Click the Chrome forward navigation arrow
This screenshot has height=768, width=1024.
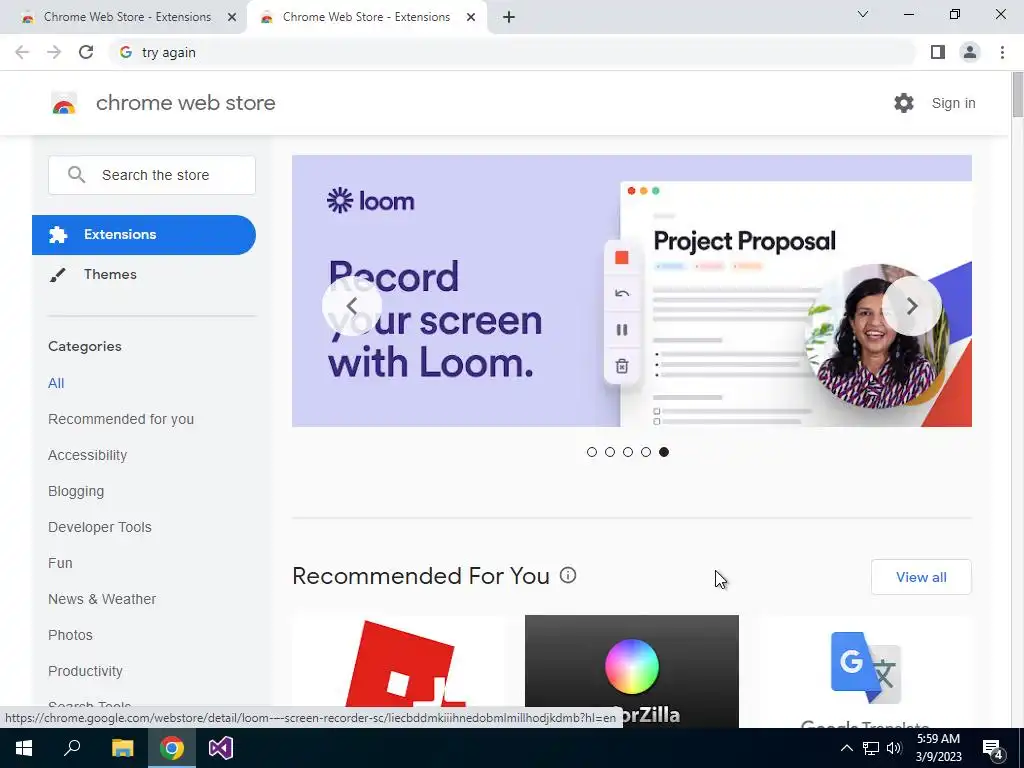[54, 52]
